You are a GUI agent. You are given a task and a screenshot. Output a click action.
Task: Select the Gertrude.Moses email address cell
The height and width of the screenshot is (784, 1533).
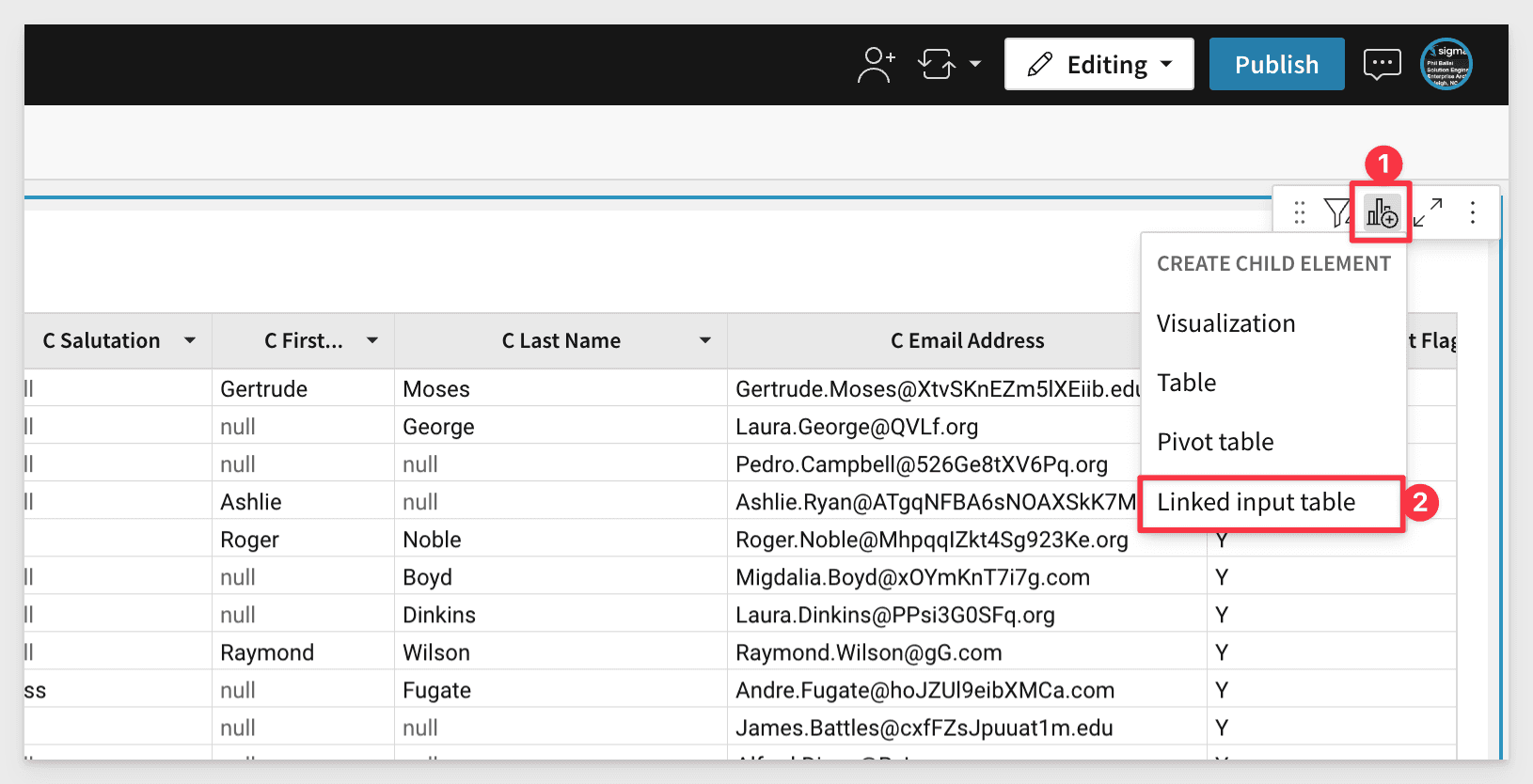(x=936, y=389)
